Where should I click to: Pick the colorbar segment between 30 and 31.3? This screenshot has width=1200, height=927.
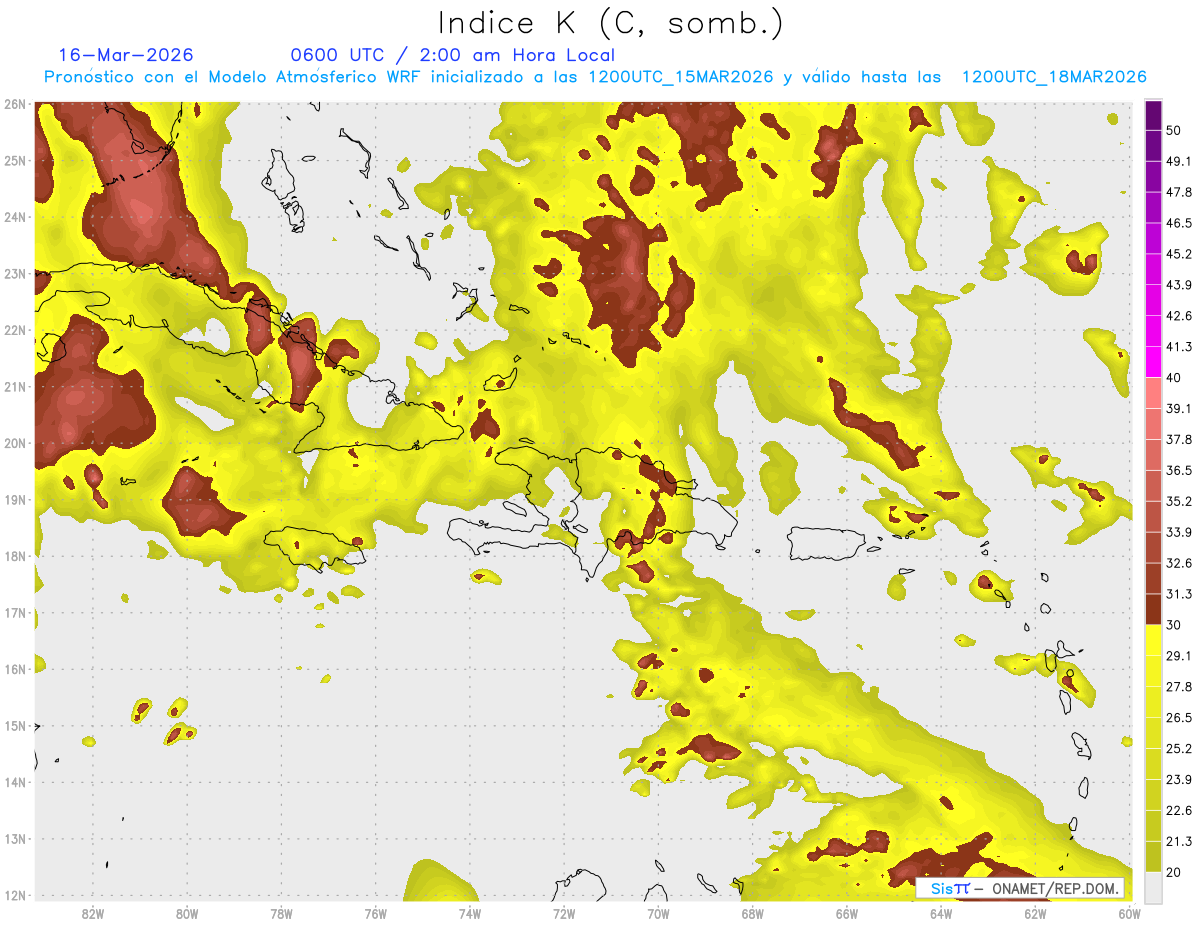(x=1153, y=610)
